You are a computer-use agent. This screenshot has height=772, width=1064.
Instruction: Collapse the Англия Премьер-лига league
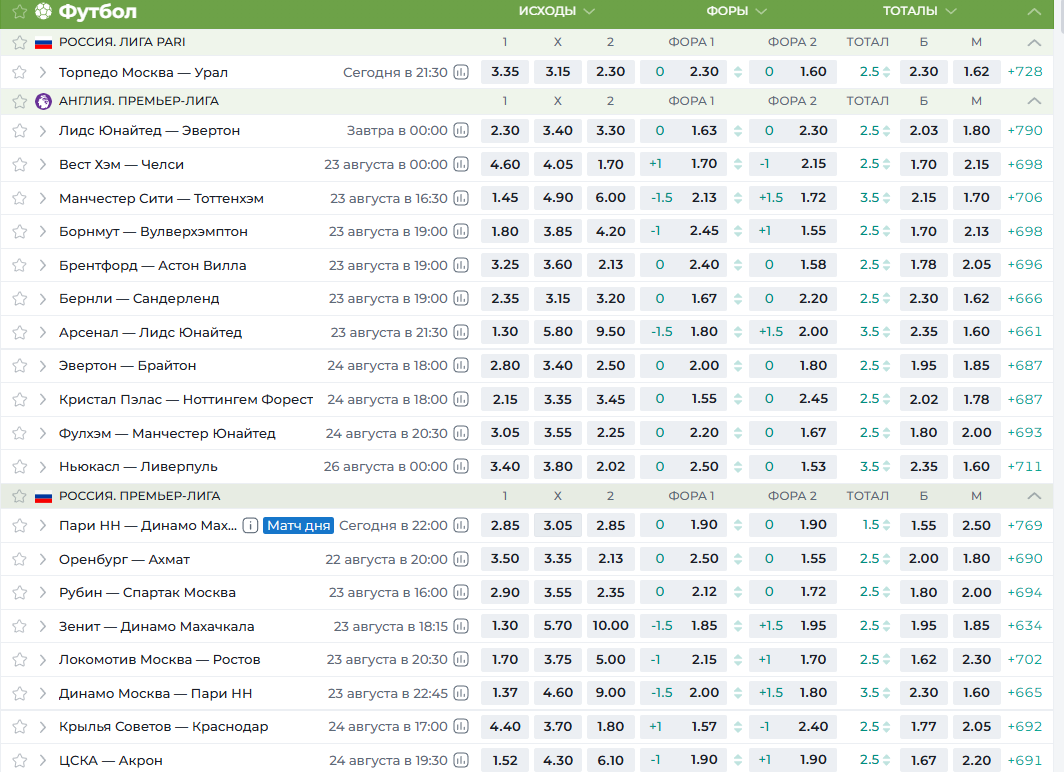[x=1033, y=101]
